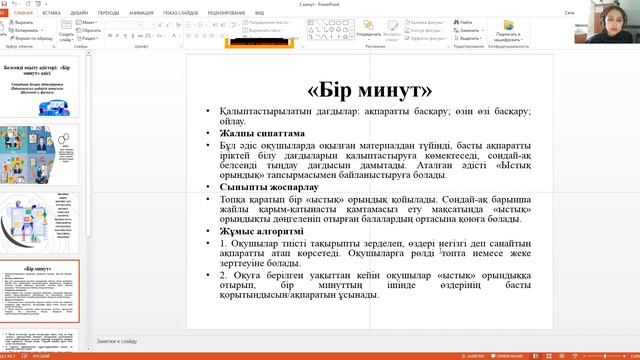Click the Подписать и зашифровать icon
The image size is (640, 360).
(x=508, y=25)
